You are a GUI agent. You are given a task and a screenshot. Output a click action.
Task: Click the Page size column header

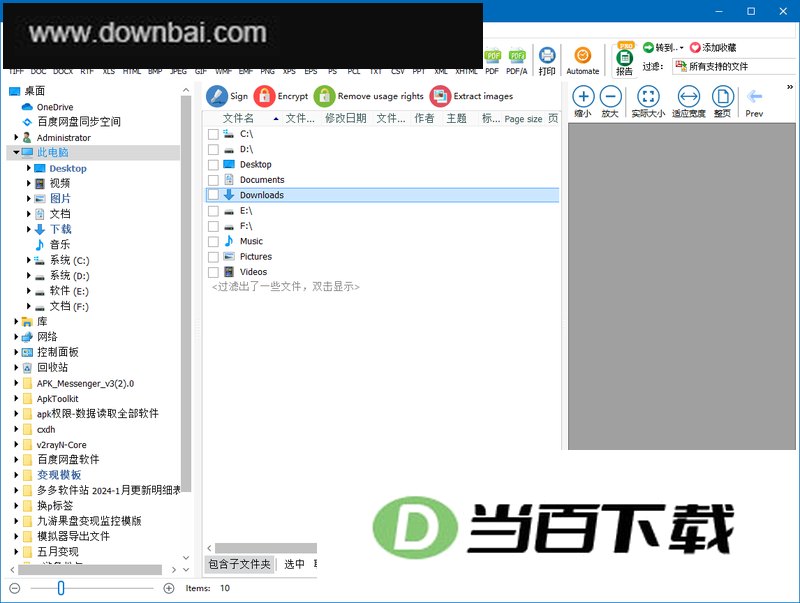pos(523,119)
